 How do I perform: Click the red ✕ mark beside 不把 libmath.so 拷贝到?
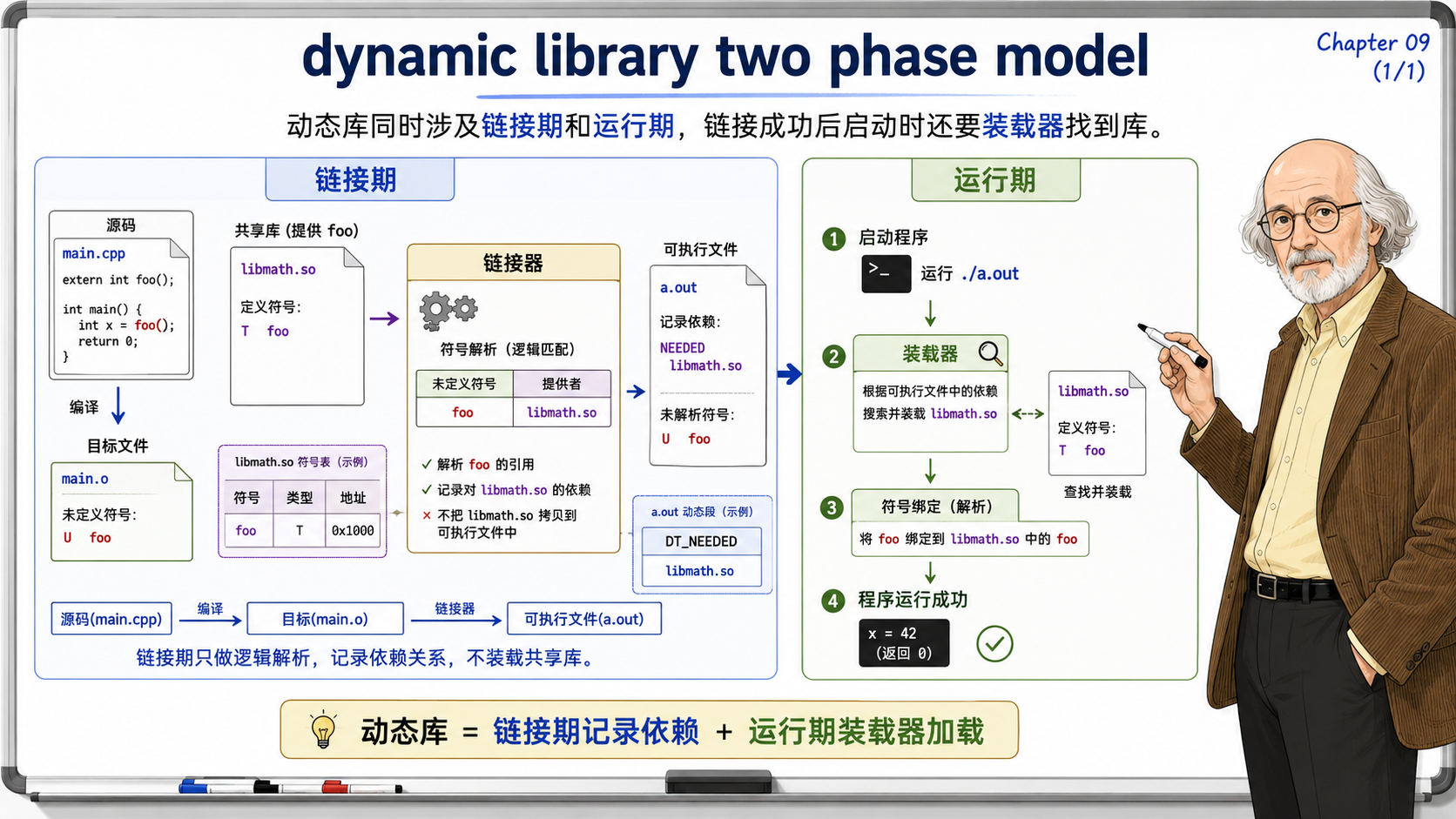(x=427, y=515)
